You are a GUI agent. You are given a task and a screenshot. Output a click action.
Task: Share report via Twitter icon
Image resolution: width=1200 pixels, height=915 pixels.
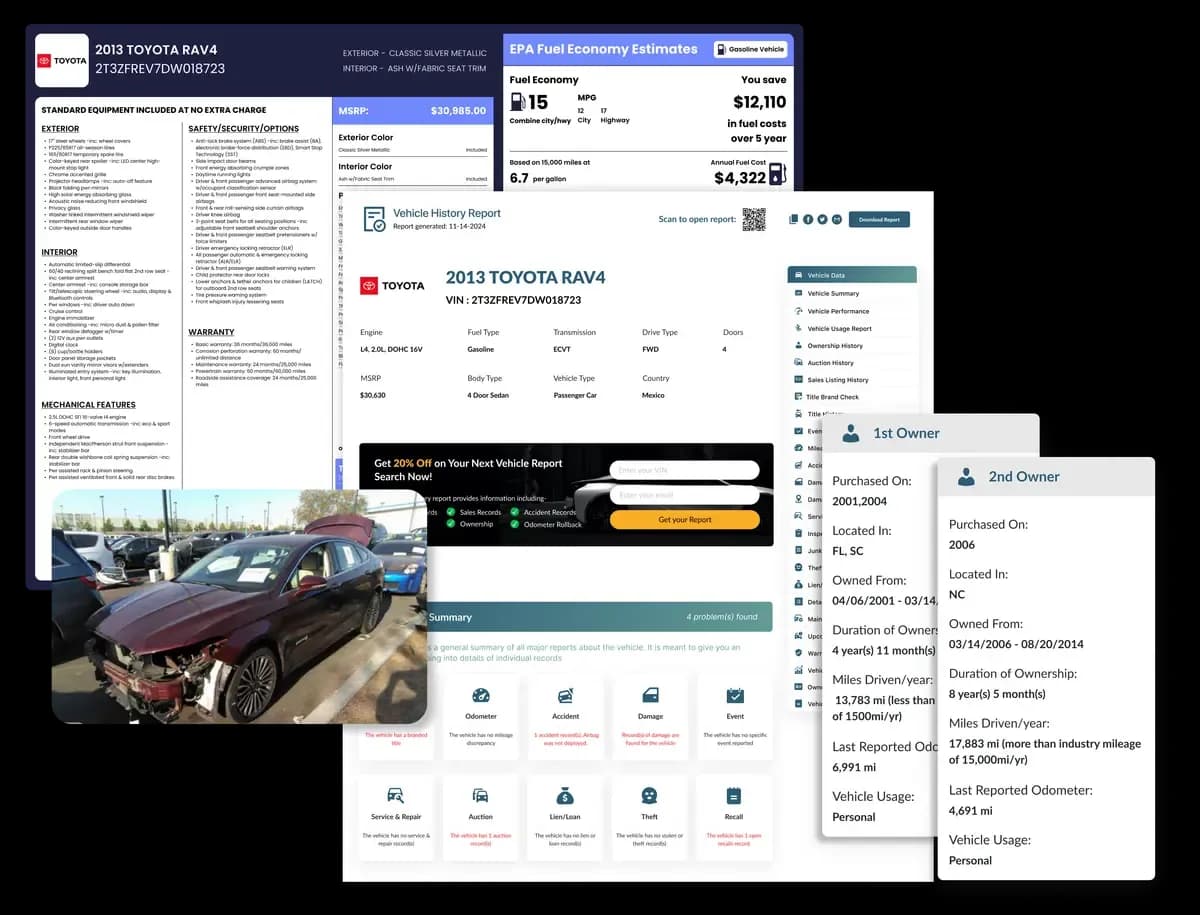pos(822,219)
